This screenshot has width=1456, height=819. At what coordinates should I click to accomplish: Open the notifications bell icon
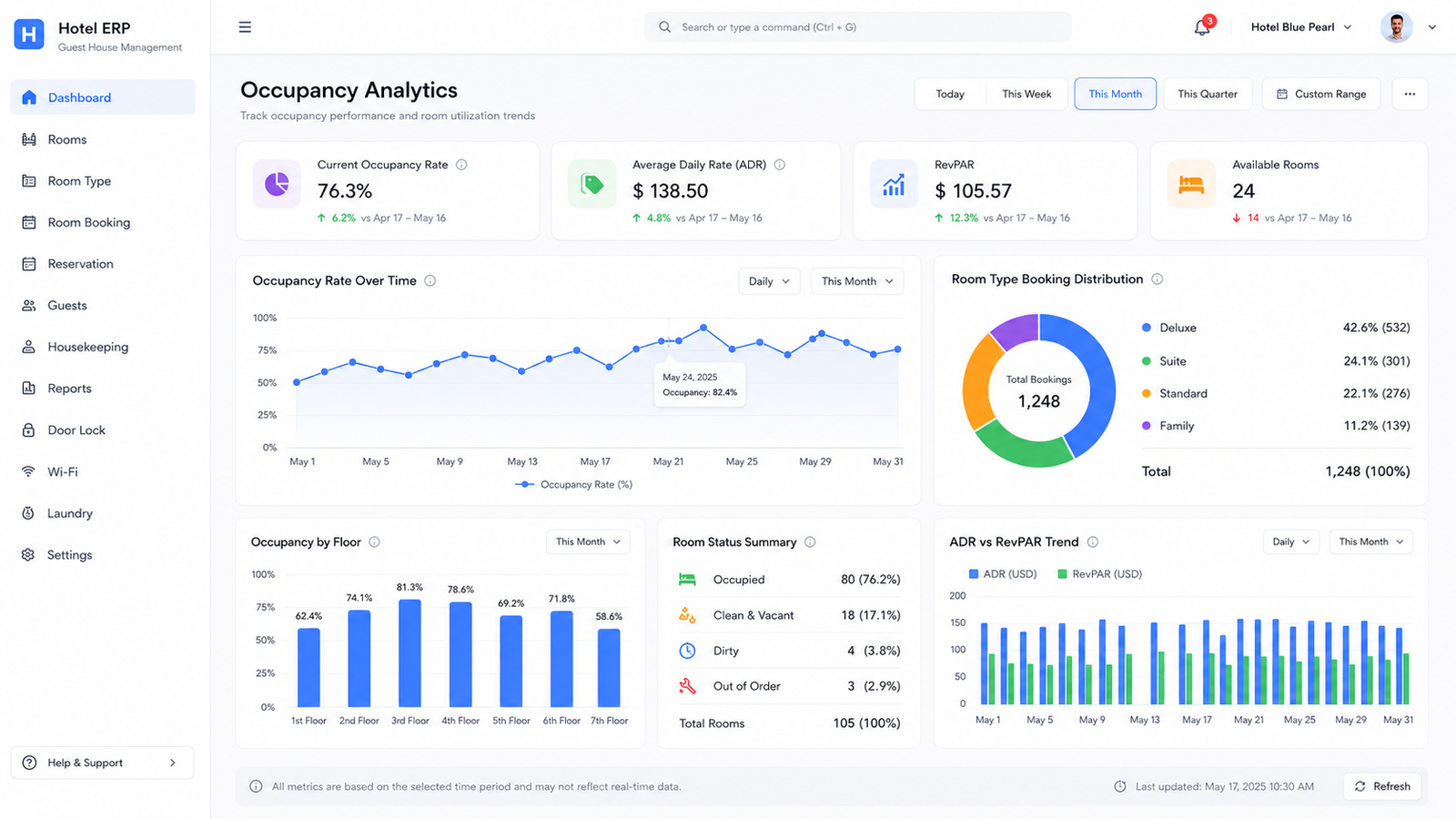1202,27
